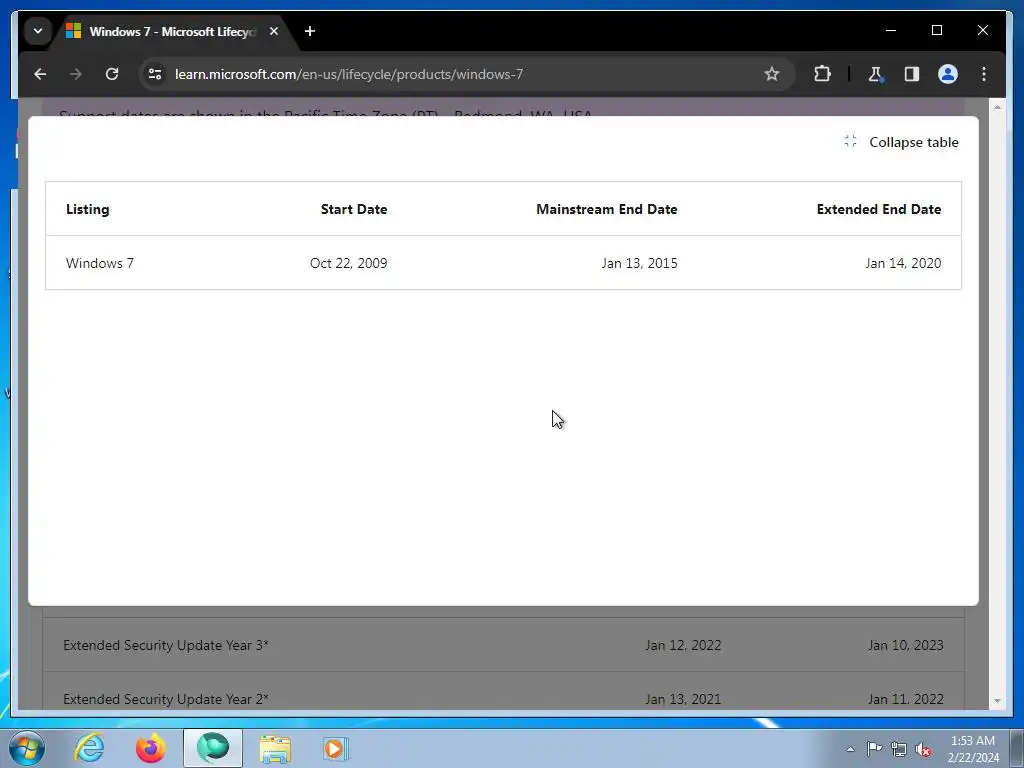The height and width of the screenshot is (768, 1024).
Task: Open the profile avatar menu
Action: (948, 74)
